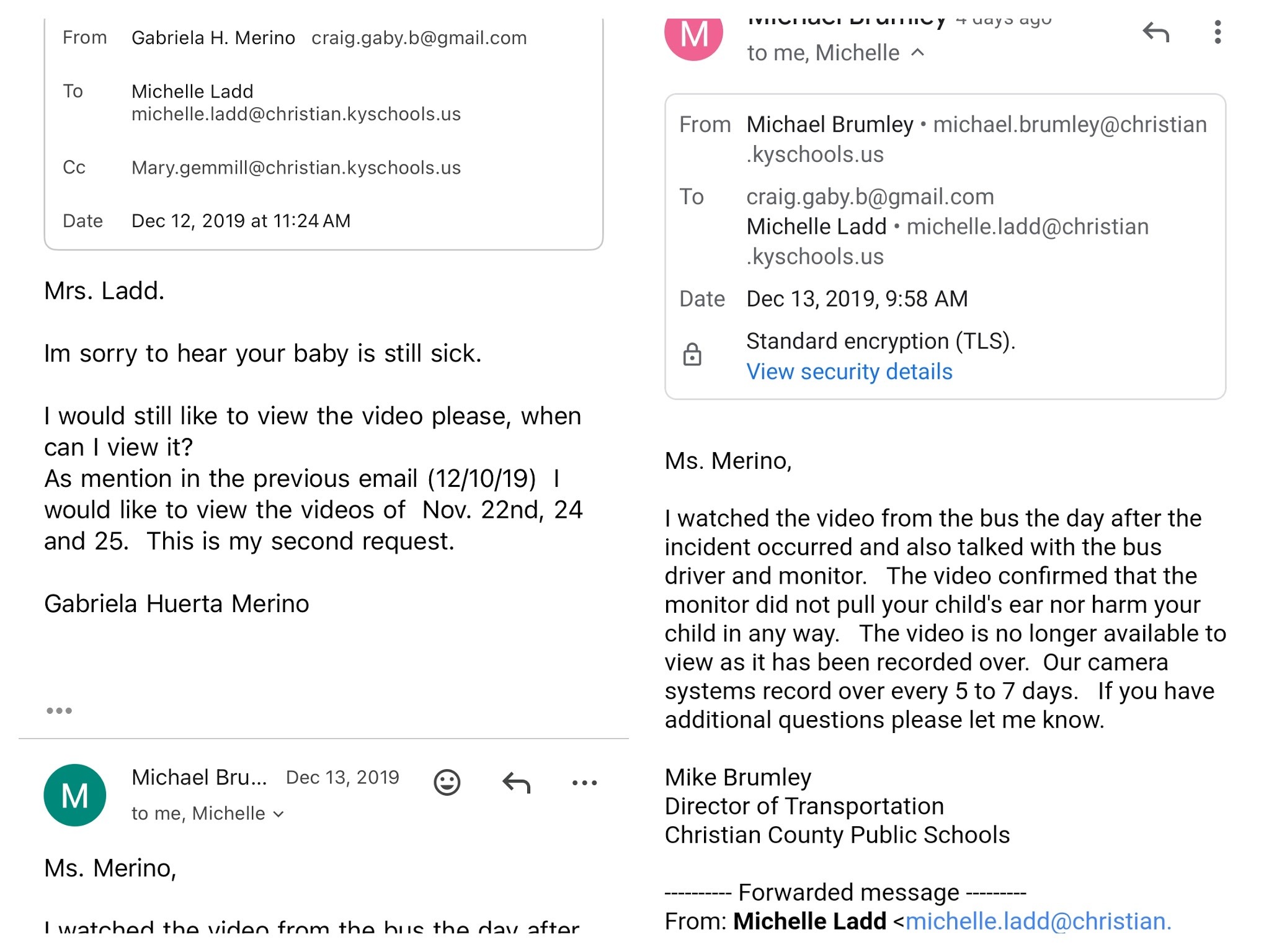This screenshot has width=1269, height=952.
Task: Click Dec 13, 2019 date beside sender
Action: tap(342, 777)
